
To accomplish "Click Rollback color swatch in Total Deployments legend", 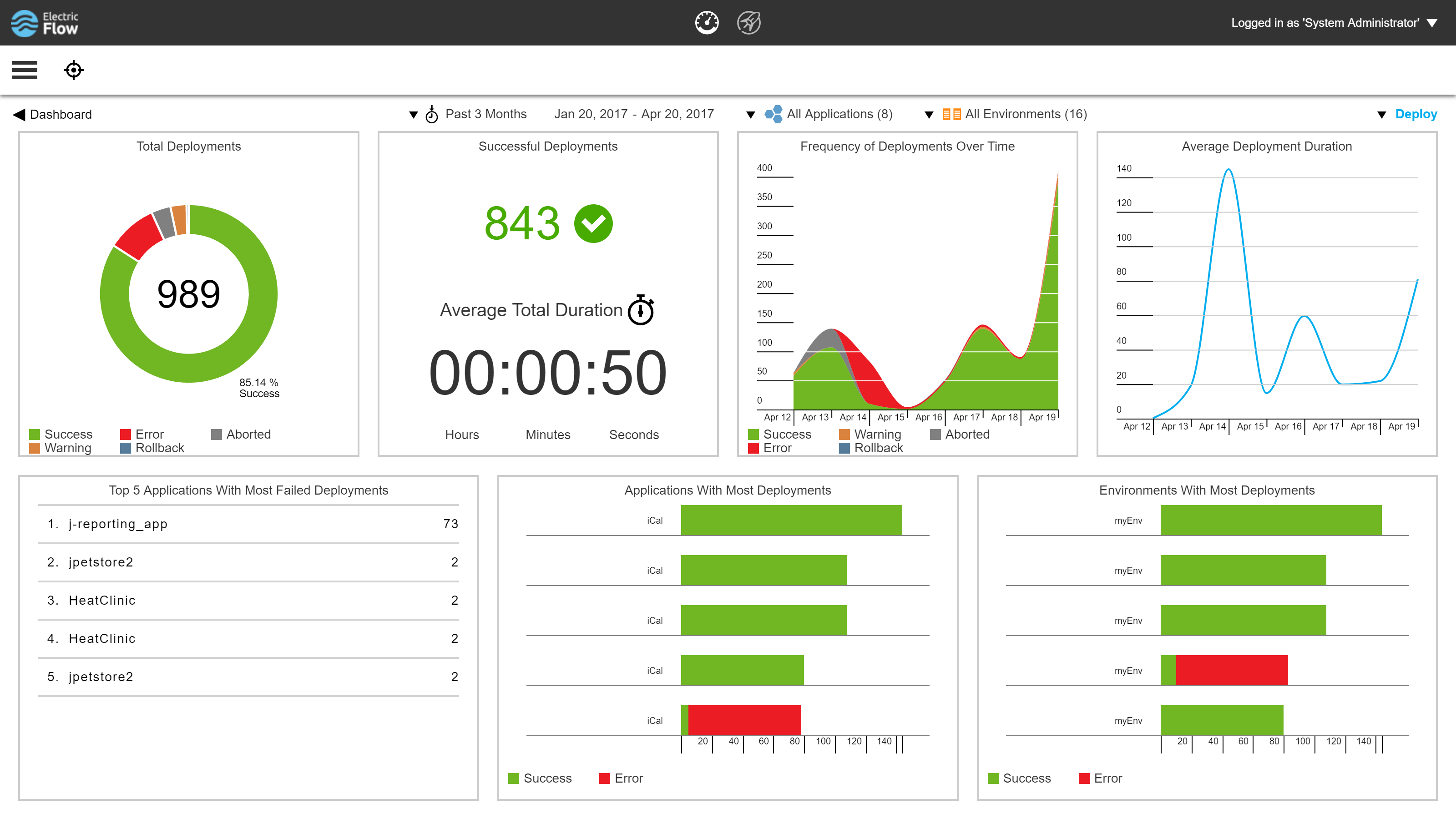I will point(126,448).
